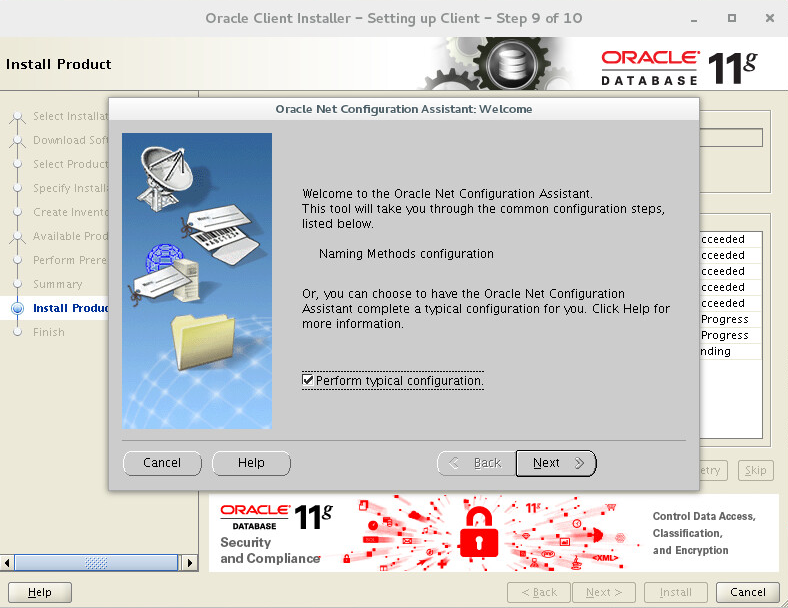This screenshot has height=608, width=788.
Task: Check Perform typical configuration checkbox
Action: click(x=308, y=380)
